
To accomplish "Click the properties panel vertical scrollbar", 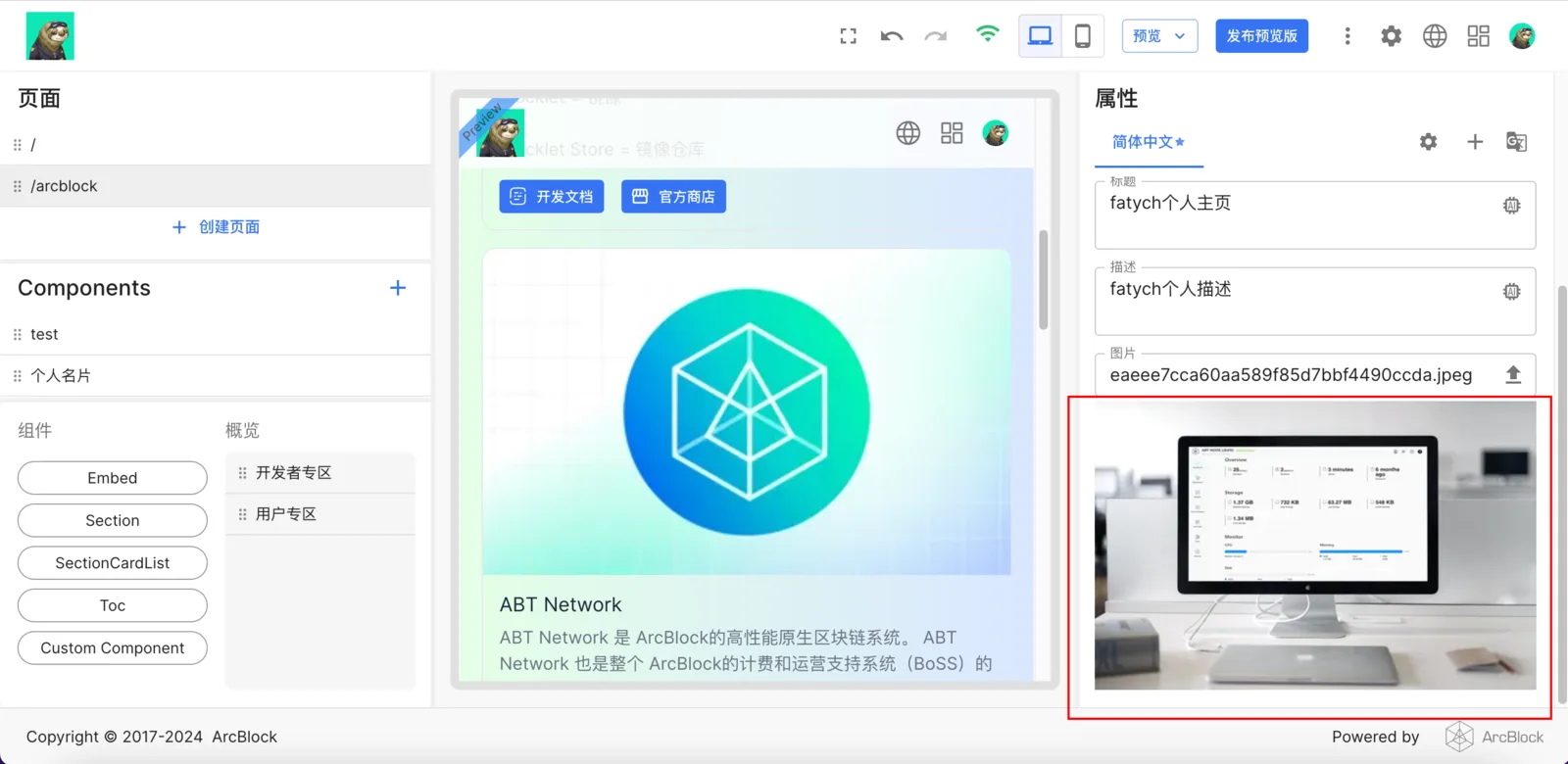I will 1562,495.
